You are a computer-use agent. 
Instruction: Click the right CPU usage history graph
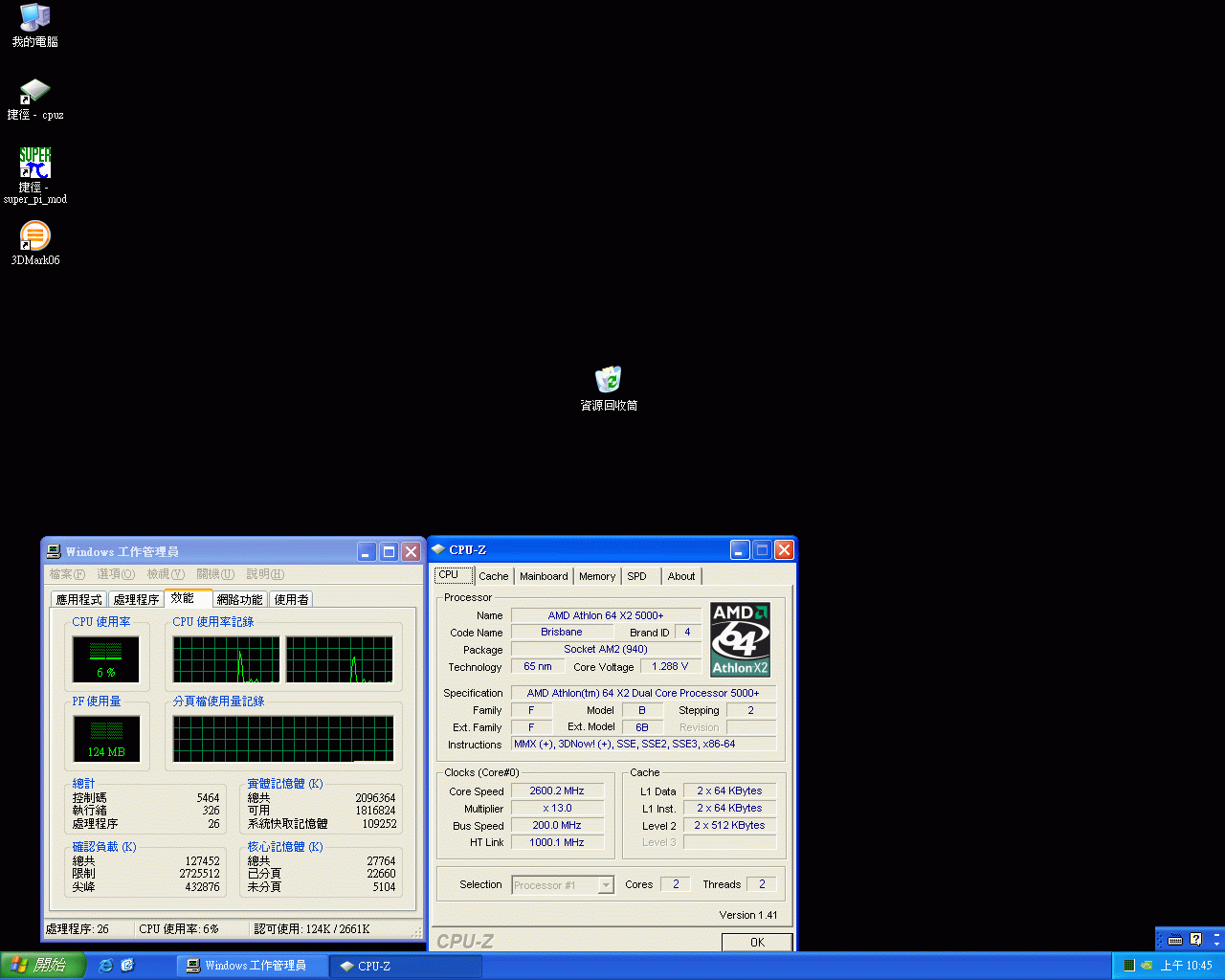[x=340, y=660]
